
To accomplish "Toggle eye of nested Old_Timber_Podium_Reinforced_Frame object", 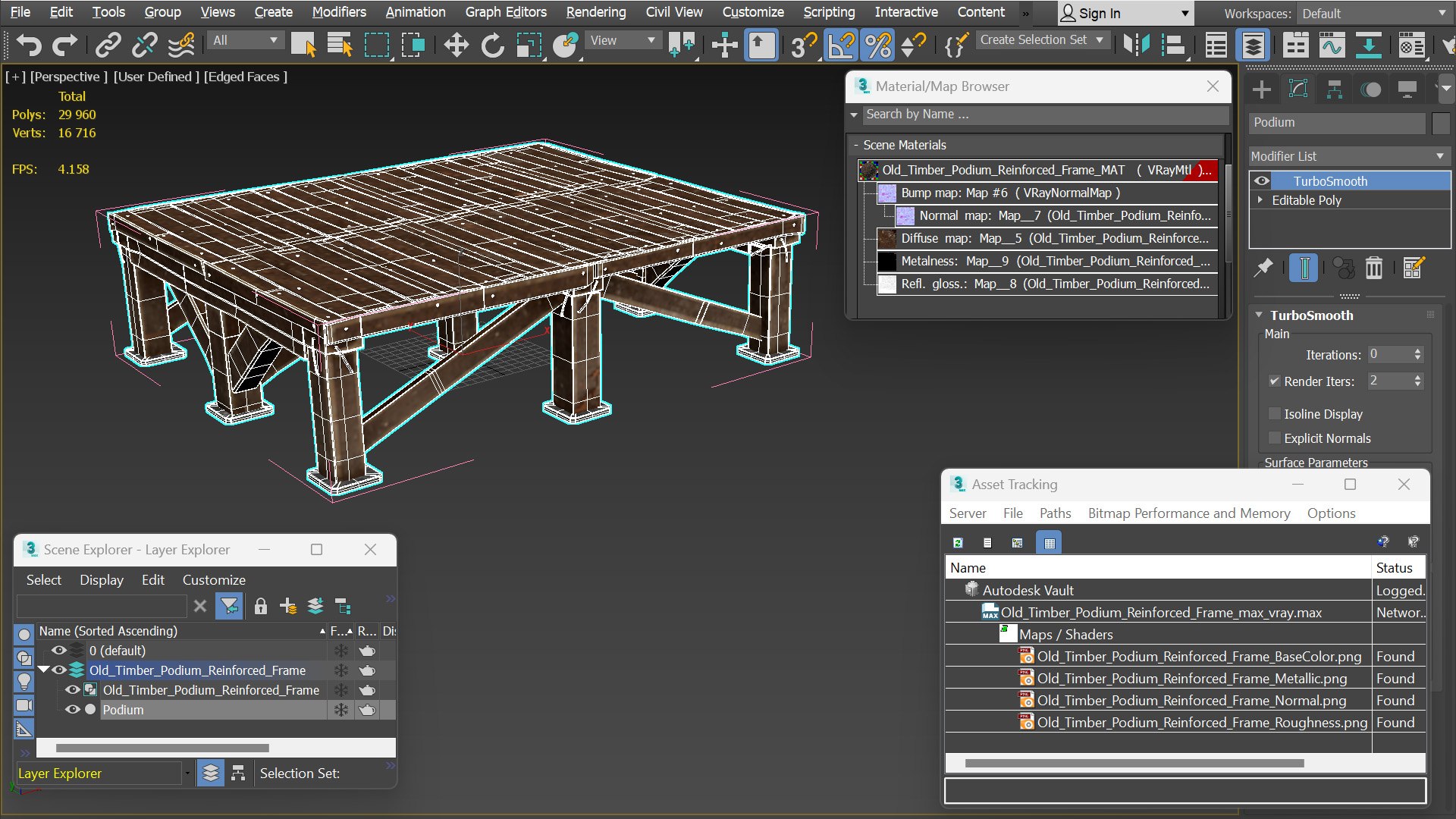I will [72, 690].
